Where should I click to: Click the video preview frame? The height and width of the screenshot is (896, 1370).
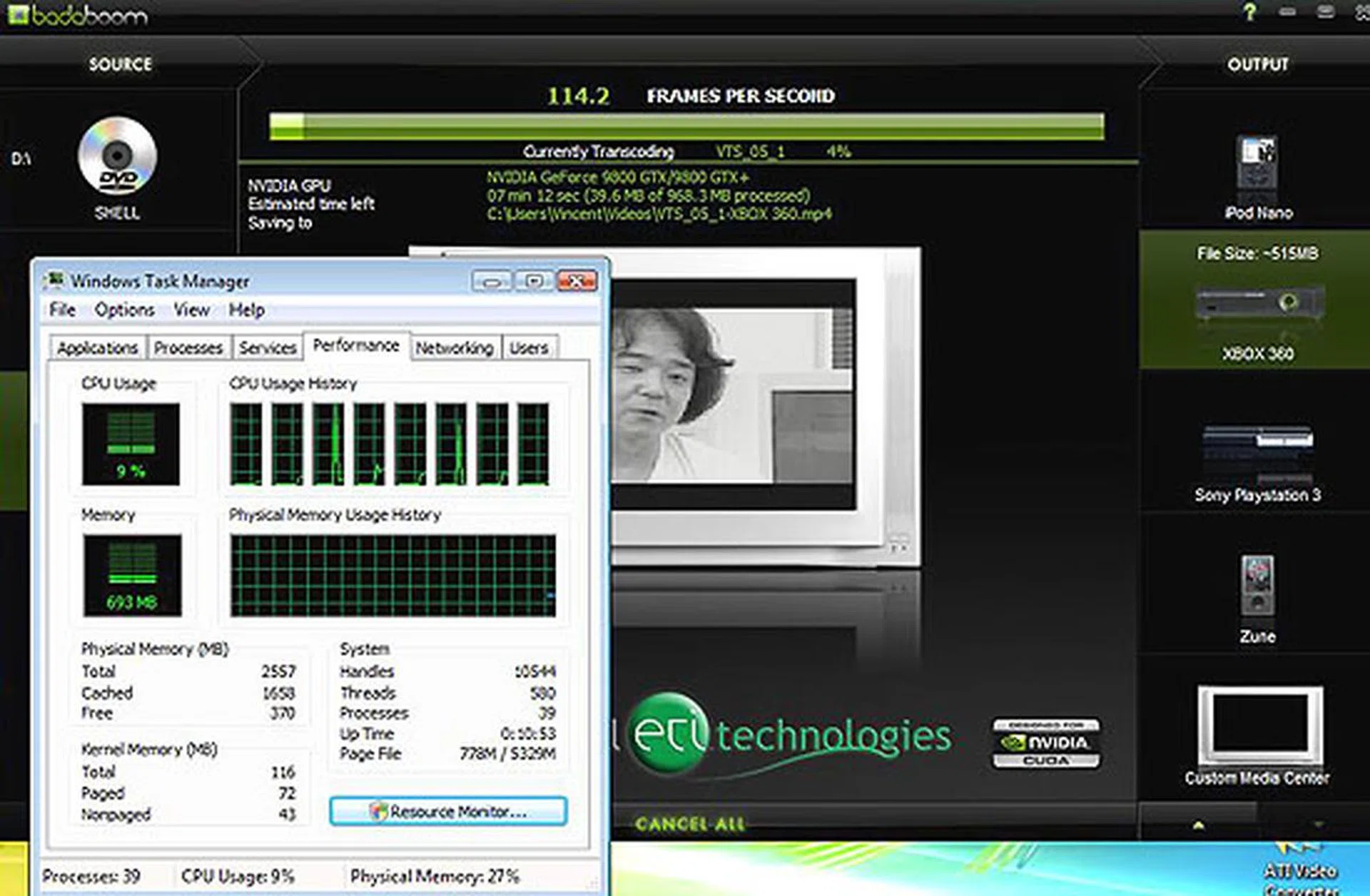pyautogui.click(x=733, y=394)
